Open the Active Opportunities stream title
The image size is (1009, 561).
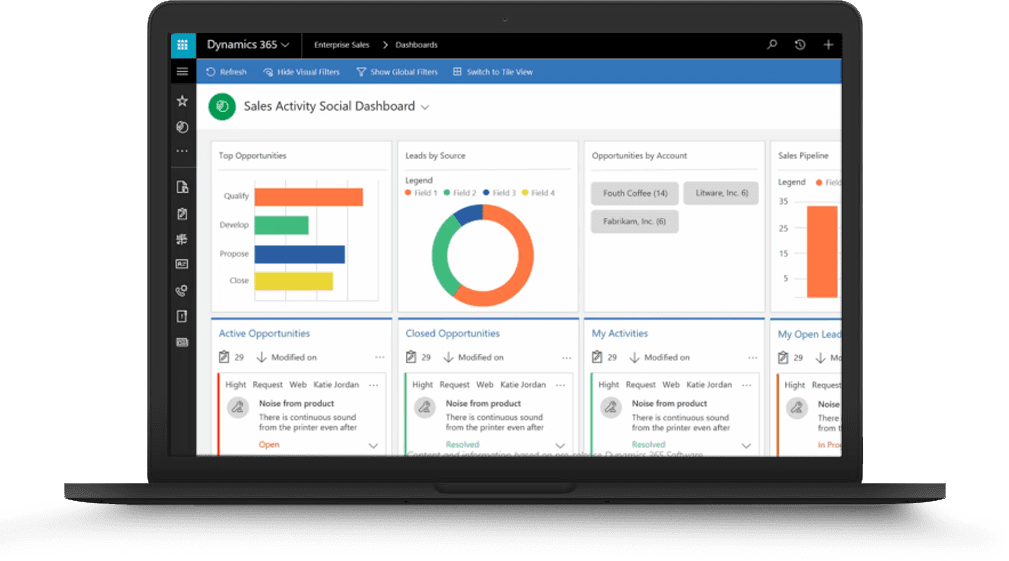pos(264,333)
